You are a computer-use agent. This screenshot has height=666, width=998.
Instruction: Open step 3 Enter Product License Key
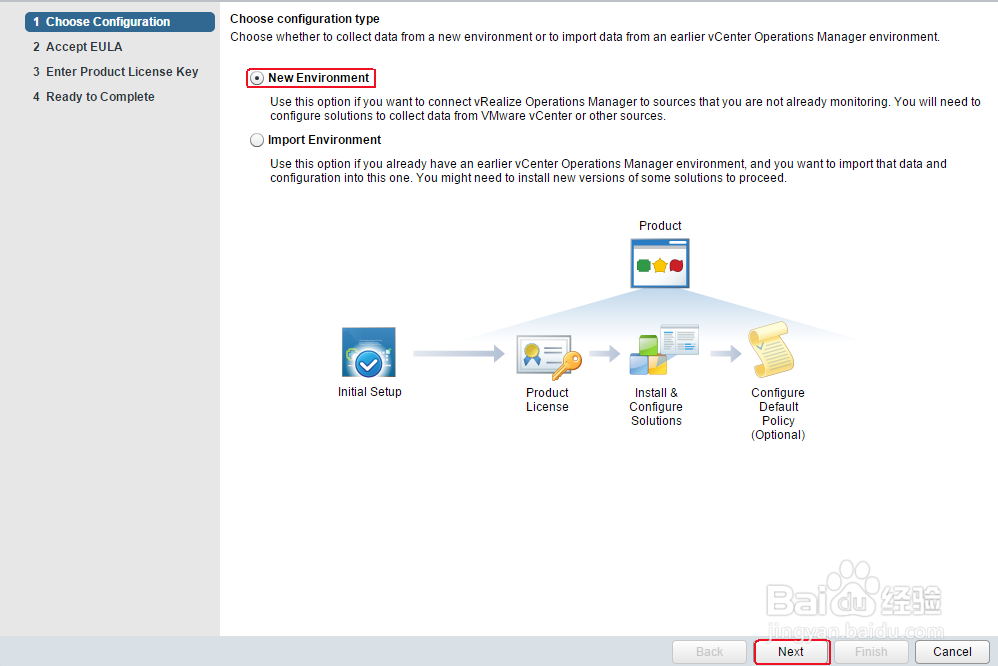(x=116, y=72)
